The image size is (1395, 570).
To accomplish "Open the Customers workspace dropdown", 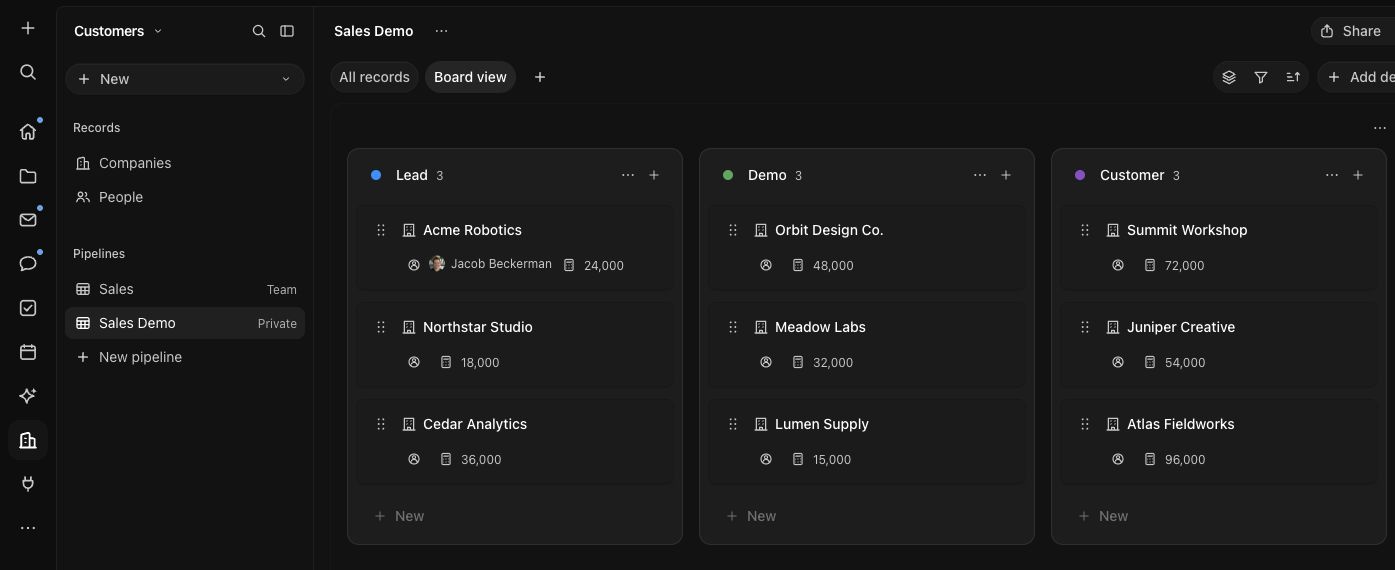I will tap(118, 31).
